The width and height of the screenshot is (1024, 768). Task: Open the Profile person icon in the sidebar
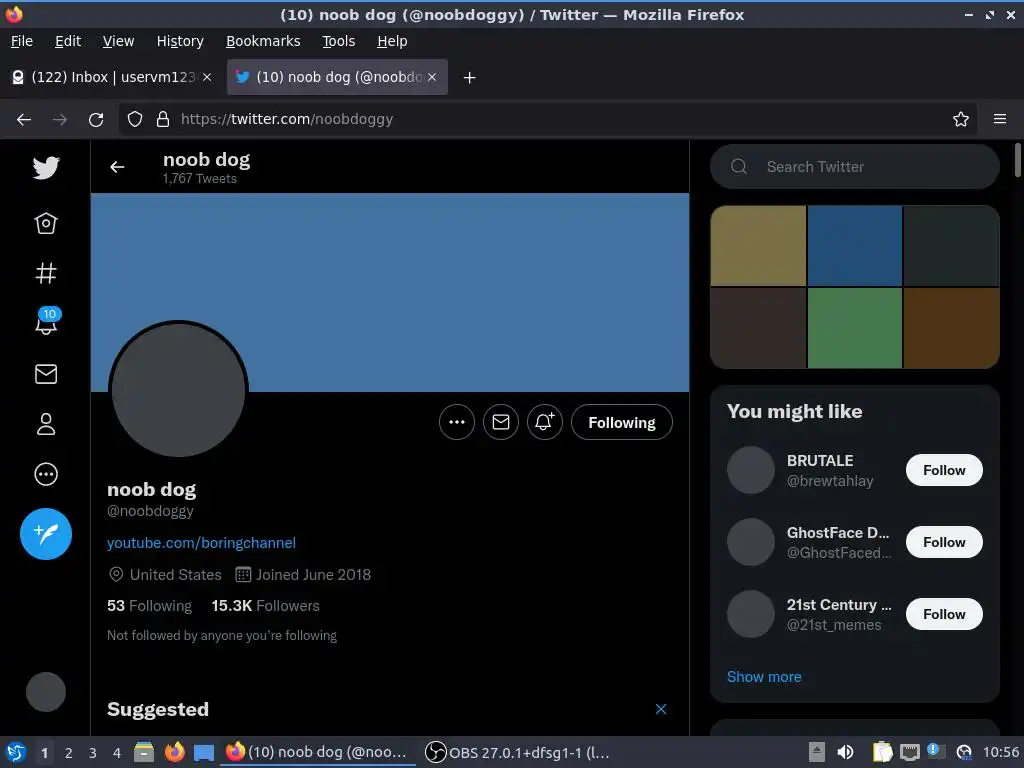(46, 424)
